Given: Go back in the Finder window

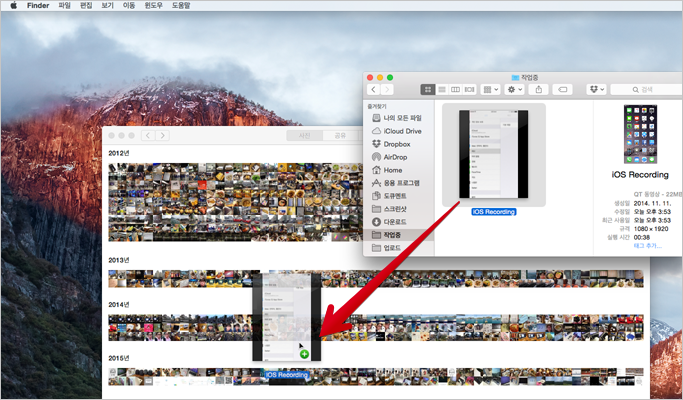Looking at the screenshot, I should pyautogui.click(x=373, y=89).
